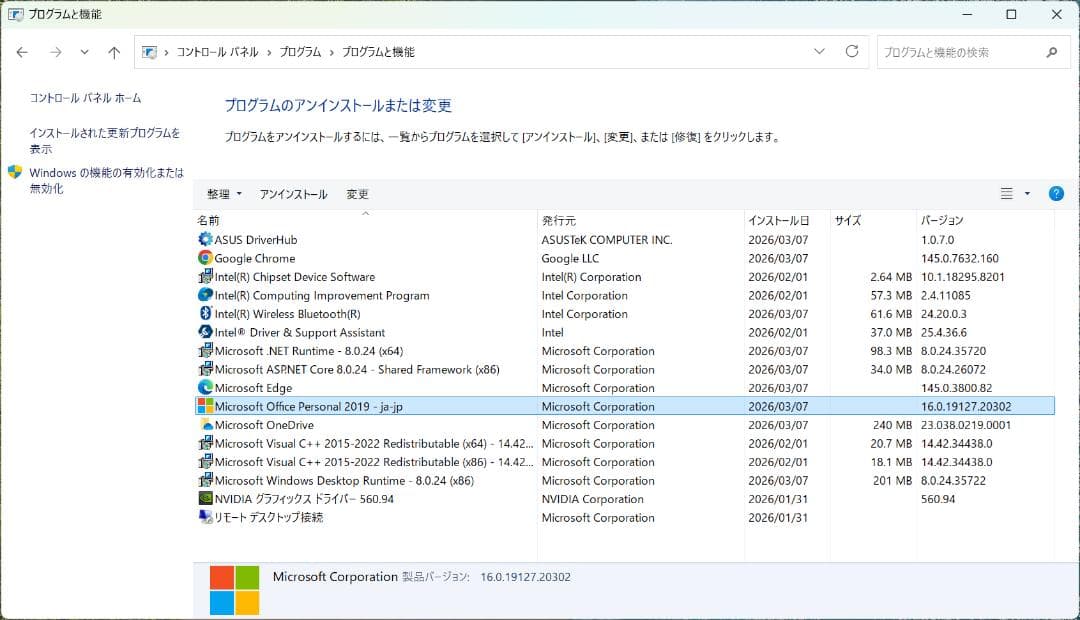
Task: Click the Intel Chipset Device Software icon
Action: click(x=205, y=276)
